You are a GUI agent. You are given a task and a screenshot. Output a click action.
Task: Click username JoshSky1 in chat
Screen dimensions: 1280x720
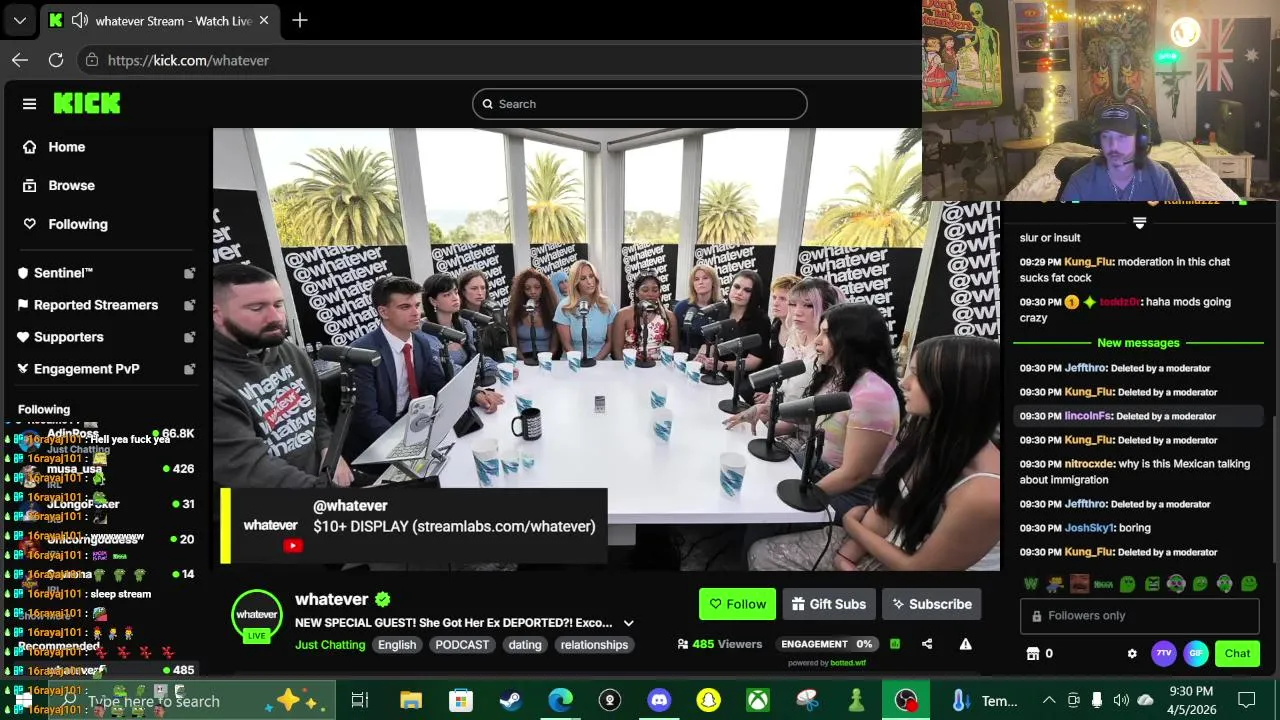pyautogui.click(x=1089, y=528)
